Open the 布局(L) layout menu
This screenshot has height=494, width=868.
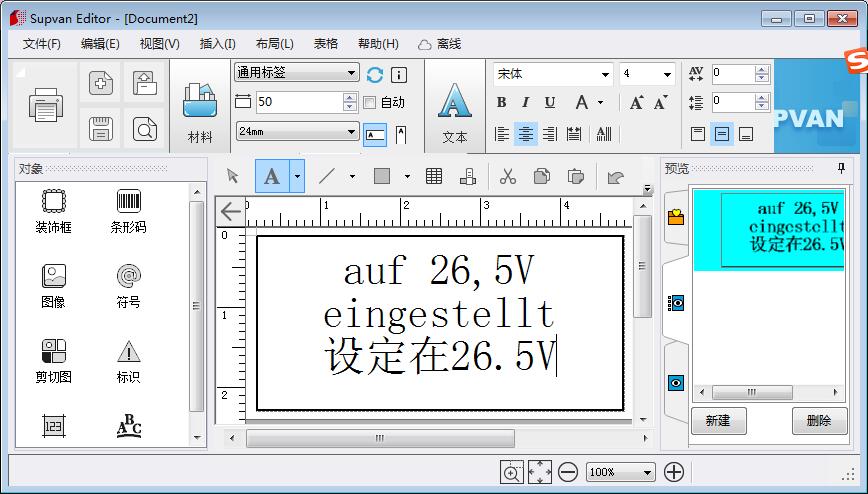[x=274, y=44]
